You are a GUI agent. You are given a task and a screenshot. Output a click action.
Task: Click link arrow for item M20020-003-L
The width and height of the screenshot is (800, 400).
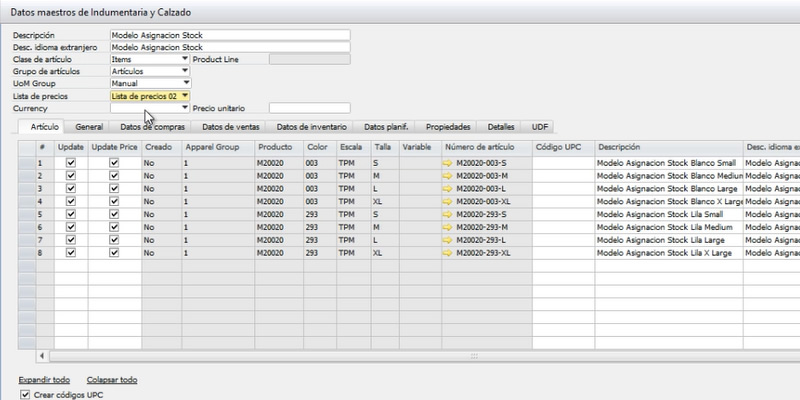tap(447, 187)
